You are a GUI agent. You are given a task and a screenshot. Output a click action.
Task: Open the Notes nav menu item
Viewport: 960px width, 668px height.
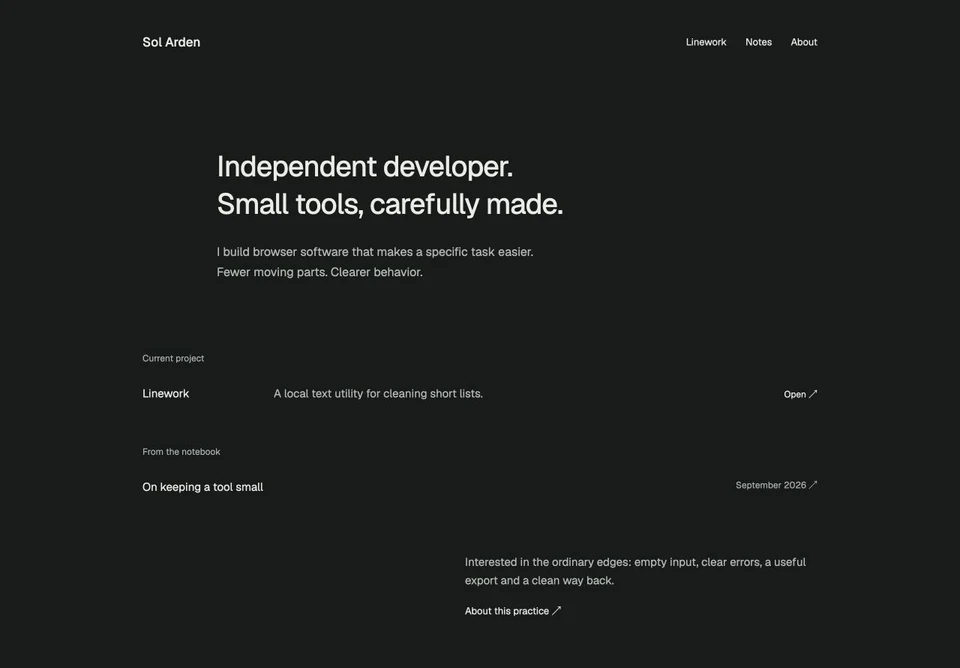coord(758,42)
